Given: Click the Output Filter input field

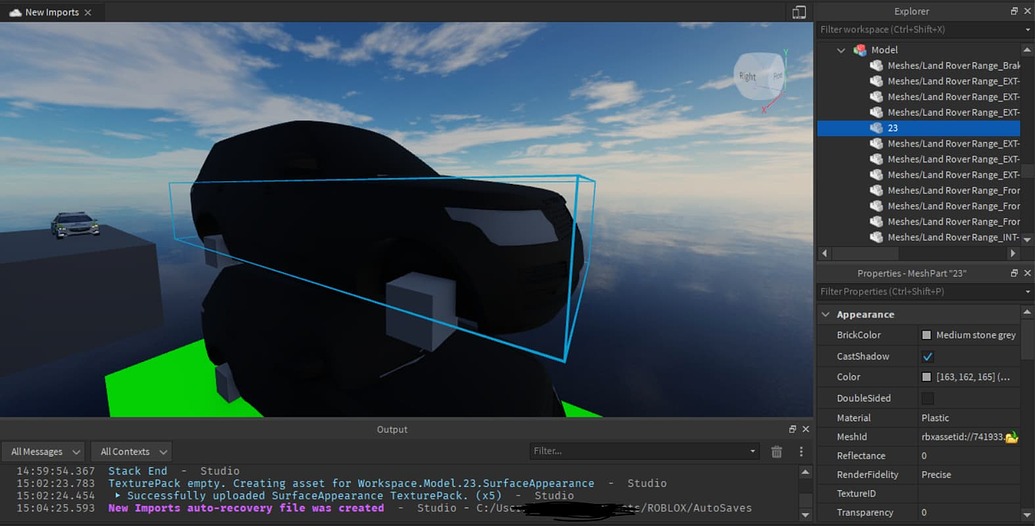Looking at the screenshot, I should pos(640,451).
